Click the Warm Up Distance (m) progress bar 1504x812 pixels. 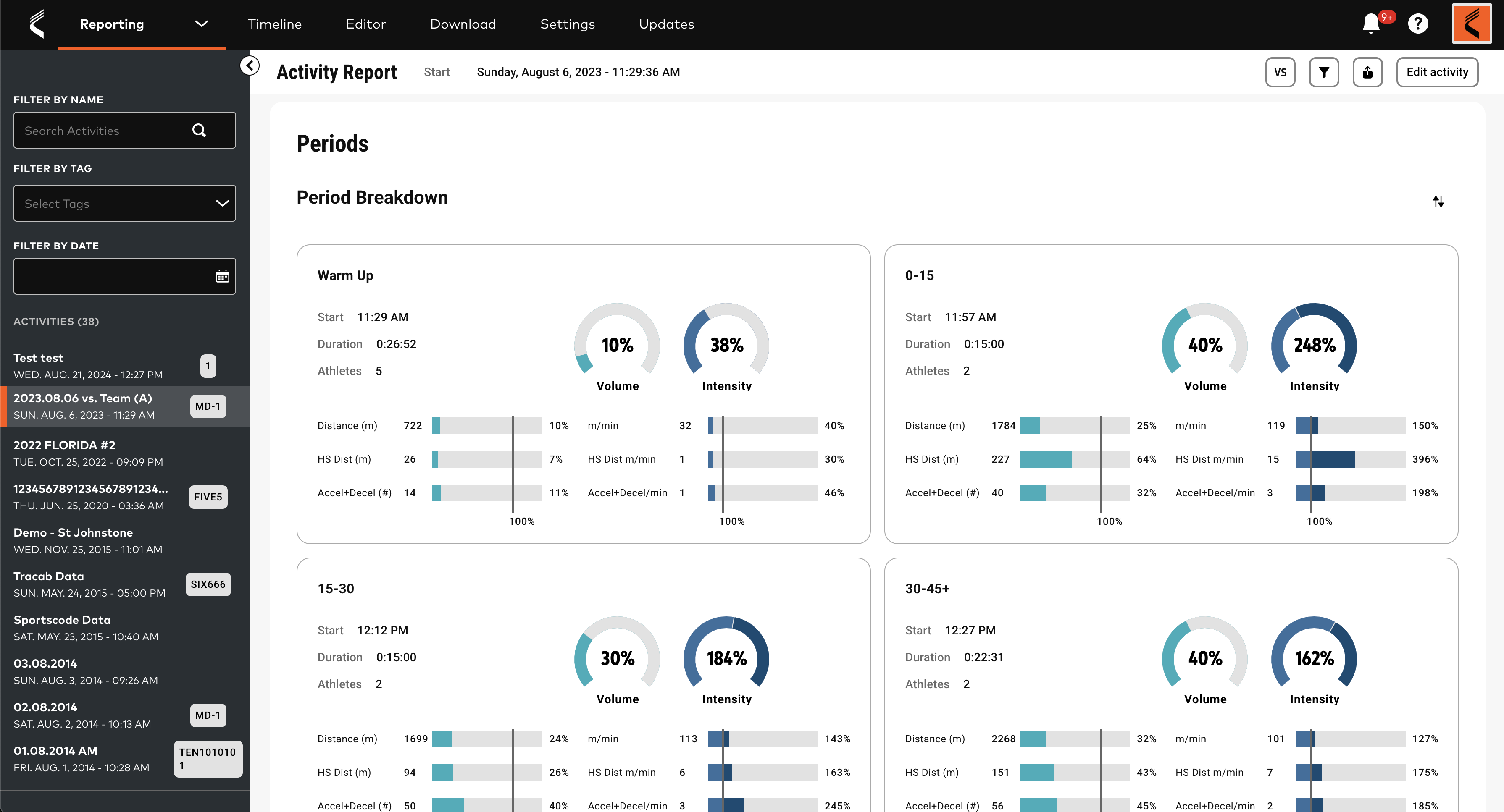[487, 425]
